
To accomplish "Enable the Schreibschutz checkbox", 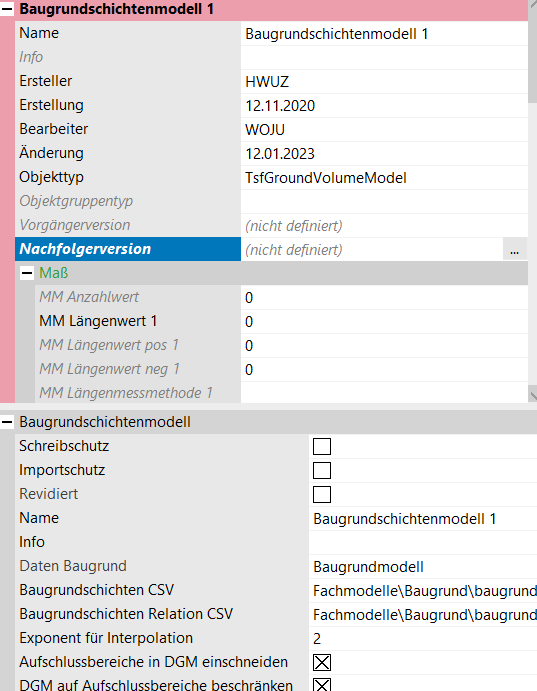I will [x=322, y=446].
